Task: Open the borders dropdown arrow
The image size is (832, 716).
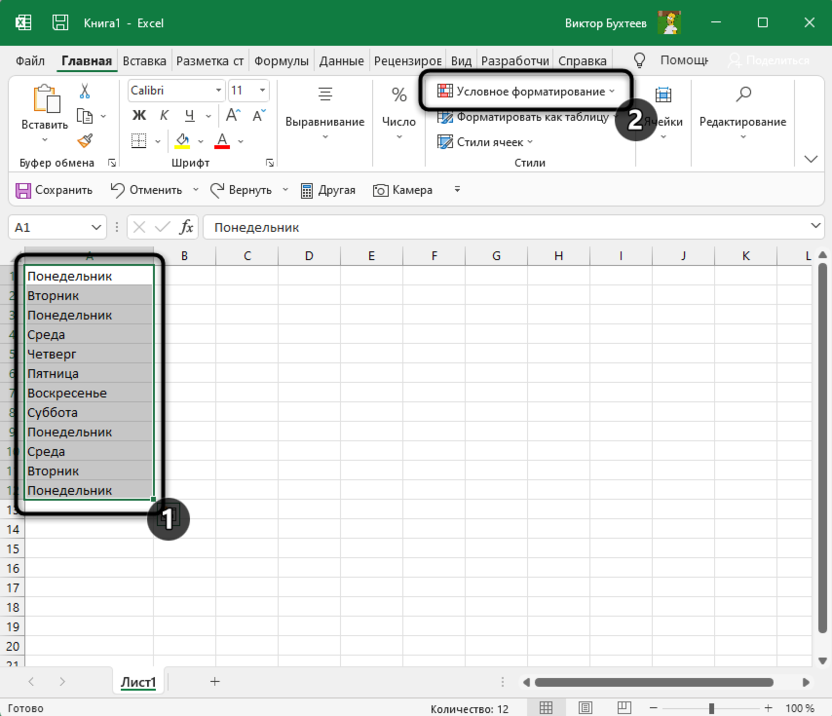Action: pos(158,141)
